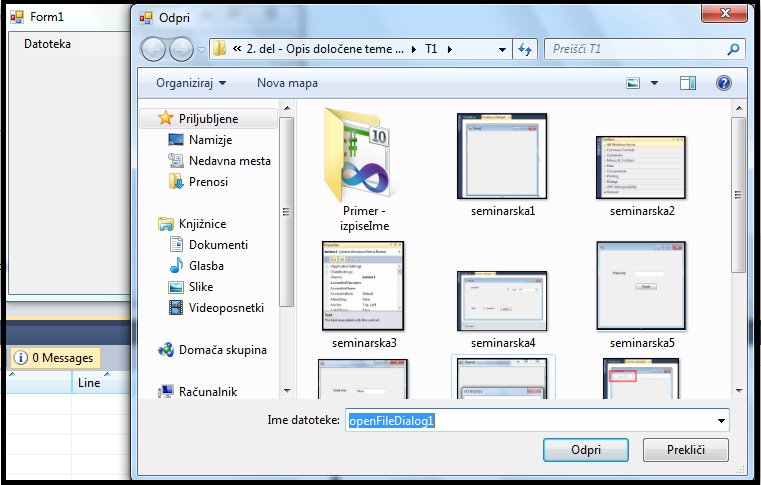The width and height of the screenshot is (761, 485).
Task: Click the search magnifier icon
Action: click(733, 49)
